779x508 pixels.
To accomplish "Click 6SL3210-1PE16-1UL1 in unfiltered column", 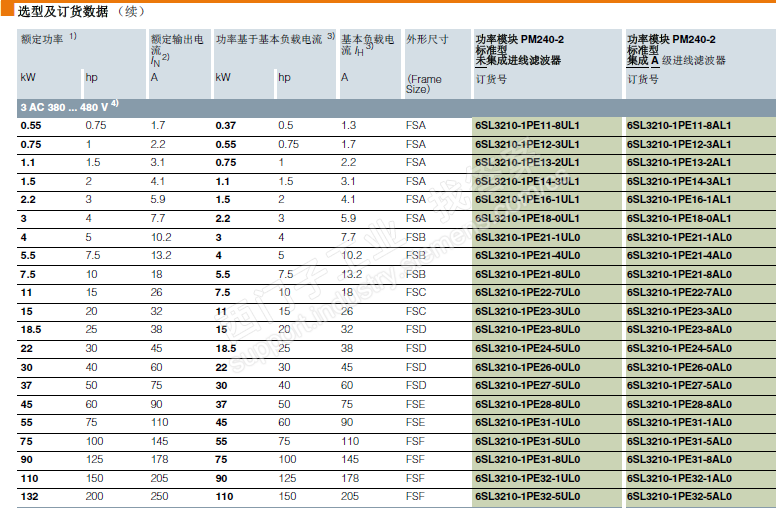I will 527,200.
